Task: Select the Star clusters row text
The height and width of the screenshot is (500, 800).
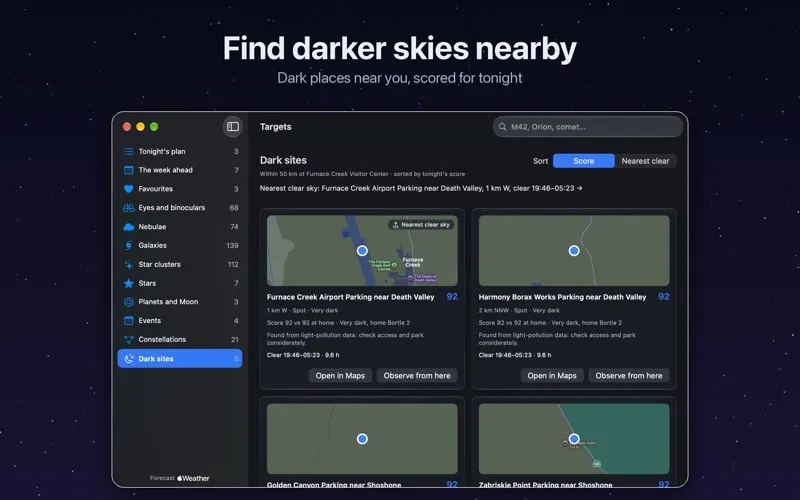Action: (159, 264)
